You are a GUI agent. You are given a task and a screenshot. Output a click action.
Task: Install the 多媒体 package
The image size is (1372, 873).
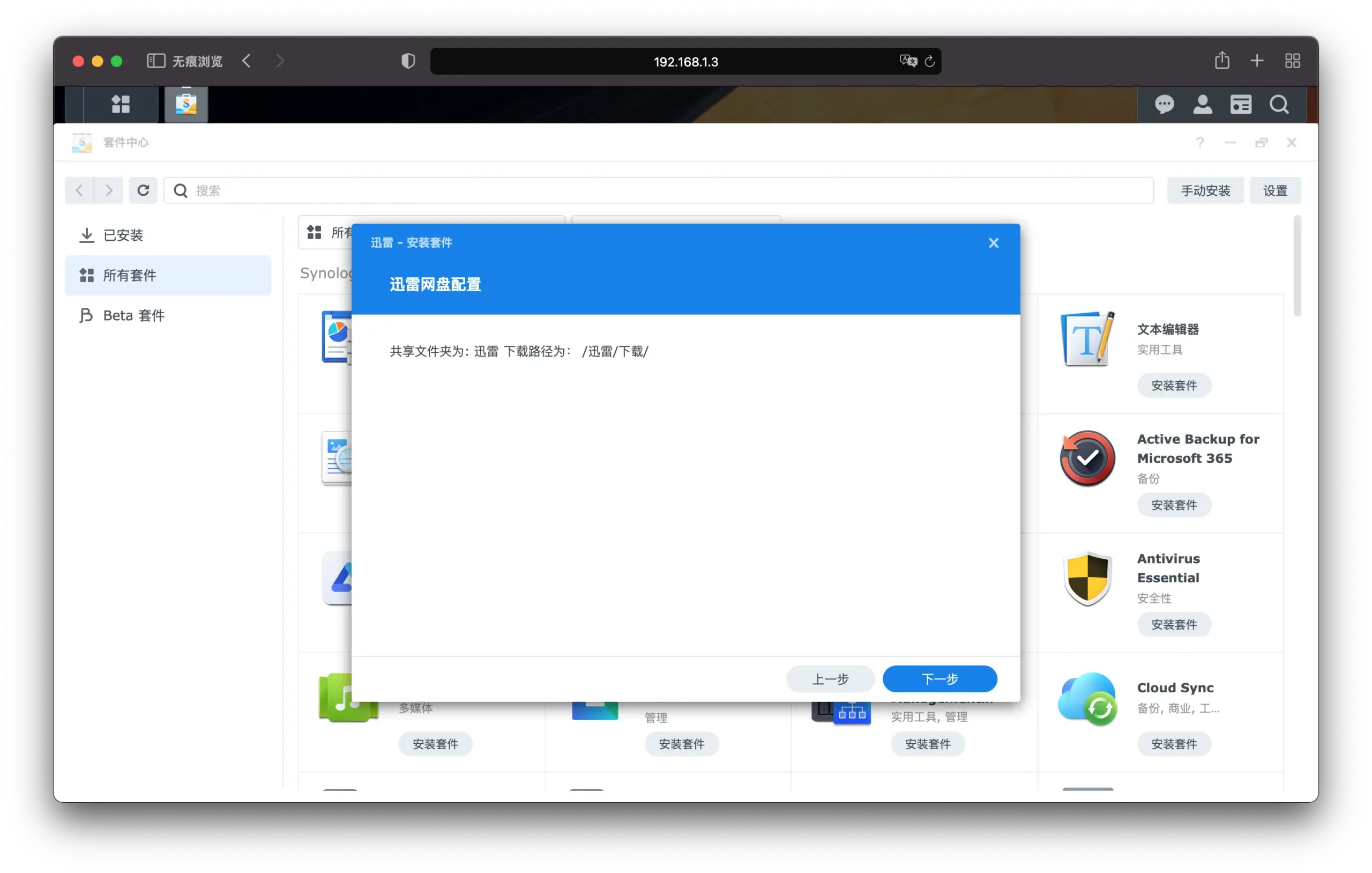pos(435,744)
